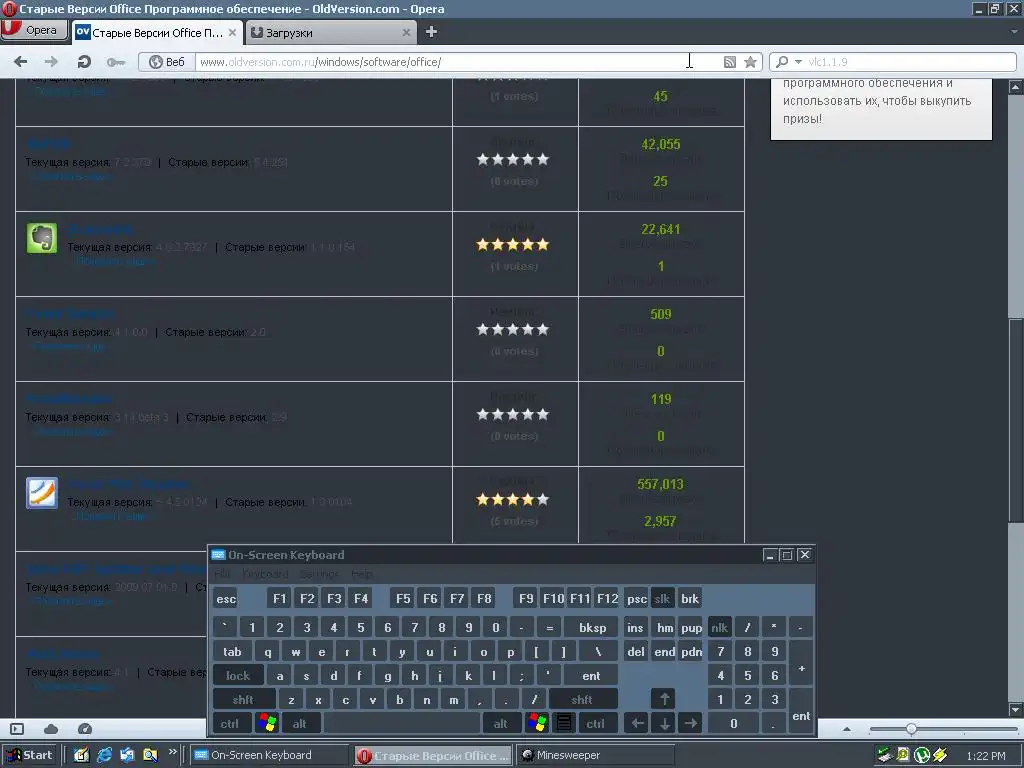
Task: Click the lightning bolt tray icon
Action: coord(940,755)
